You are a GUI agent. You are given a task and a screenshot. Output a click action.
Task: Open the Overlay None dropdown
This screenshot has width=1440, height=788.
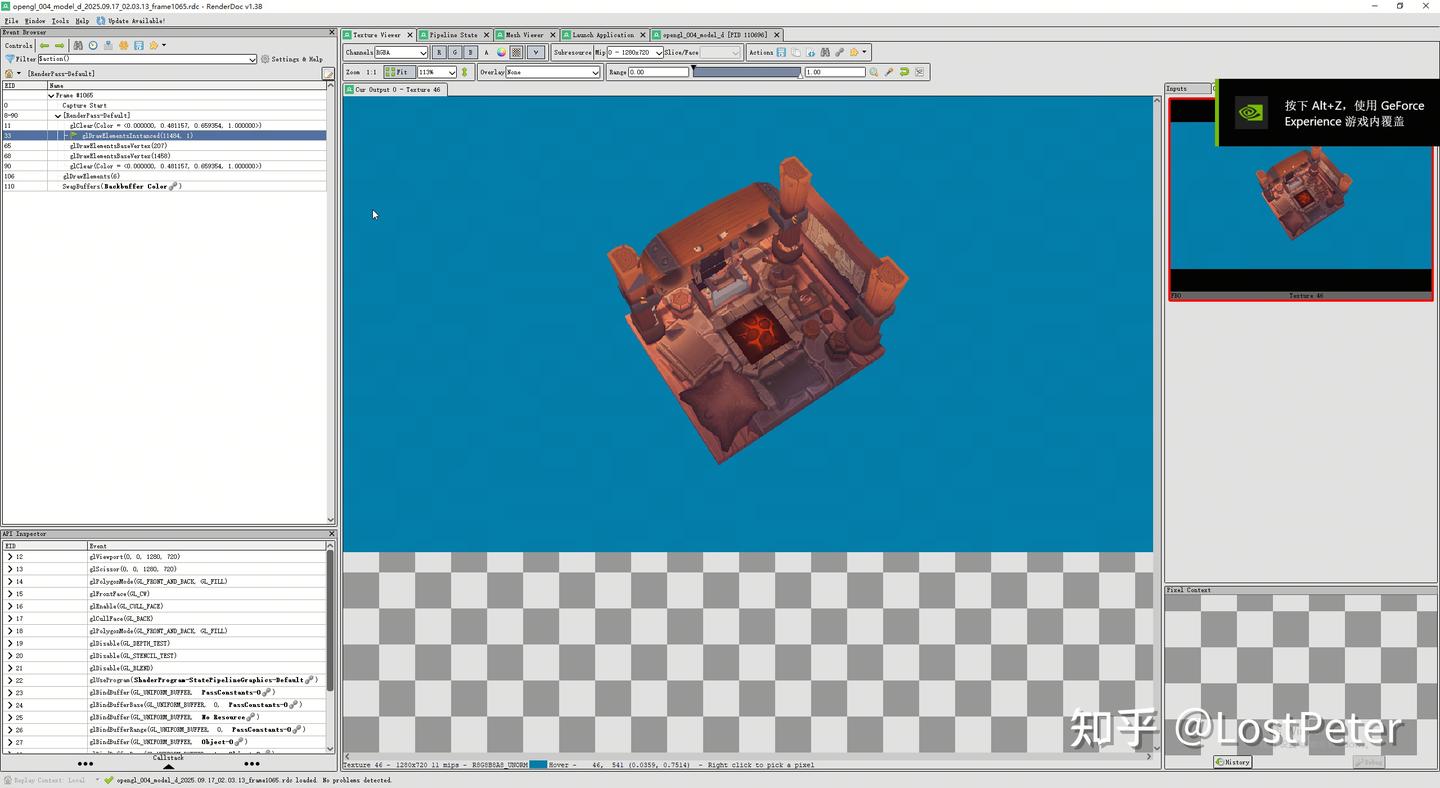(552, 72)
